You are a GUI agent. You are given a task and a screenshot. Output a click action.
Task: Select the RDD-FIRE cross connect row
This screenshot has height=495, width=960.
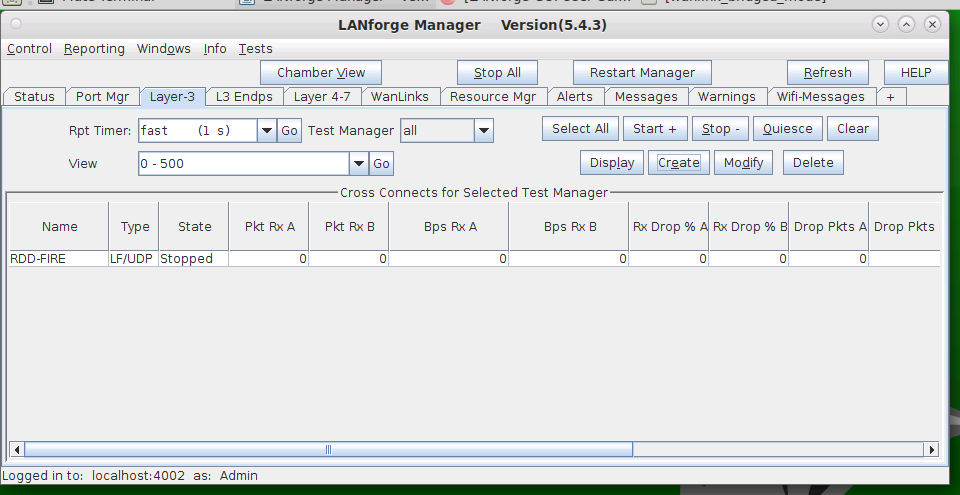tap(474, 259)
